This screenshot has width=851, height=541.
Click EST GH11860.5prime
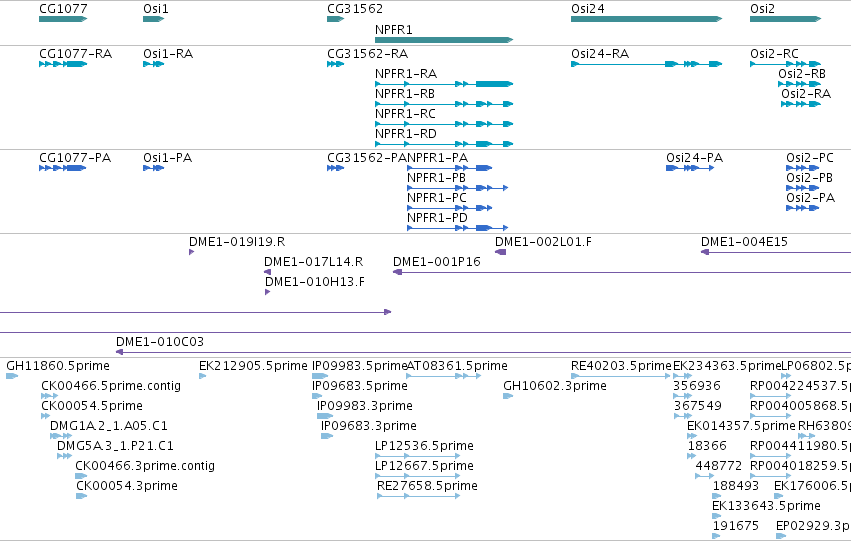point(12,376)
